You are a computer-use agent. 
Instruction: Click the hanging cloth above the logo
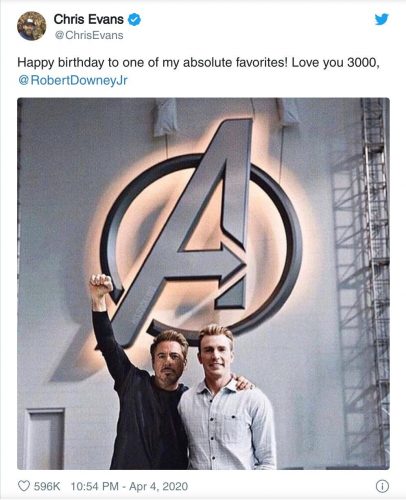click(x=165, y=117)
